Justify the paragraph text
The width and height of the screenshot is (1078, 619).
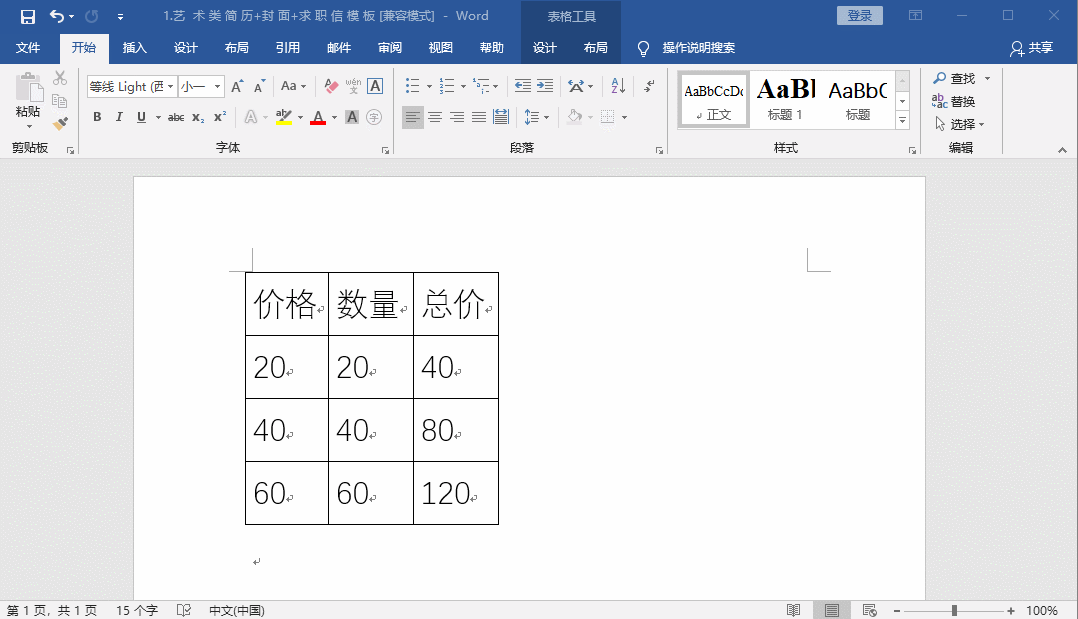(x=478, y=117)
